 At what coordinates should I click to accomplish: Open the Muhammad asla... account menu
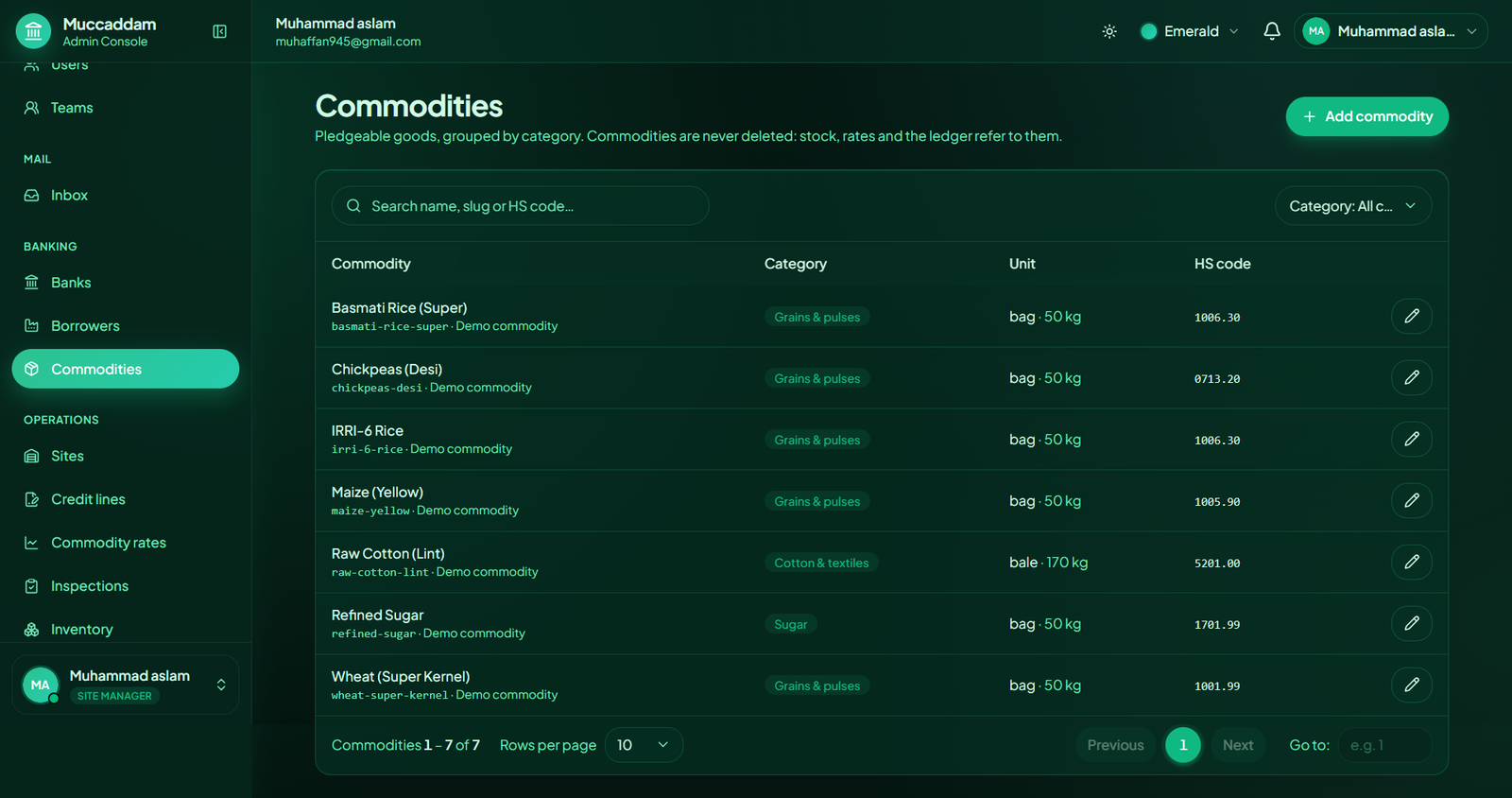coord(1391,31)
